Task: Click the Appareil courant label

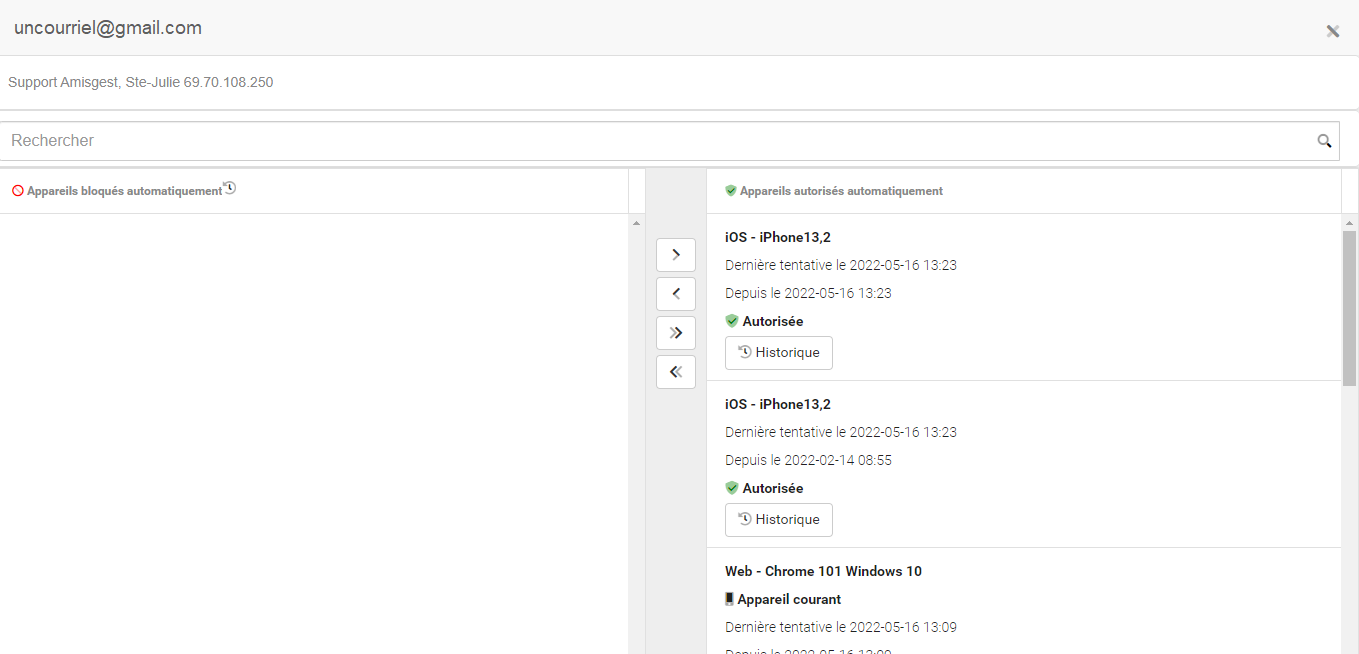Action: coord(789,599)
